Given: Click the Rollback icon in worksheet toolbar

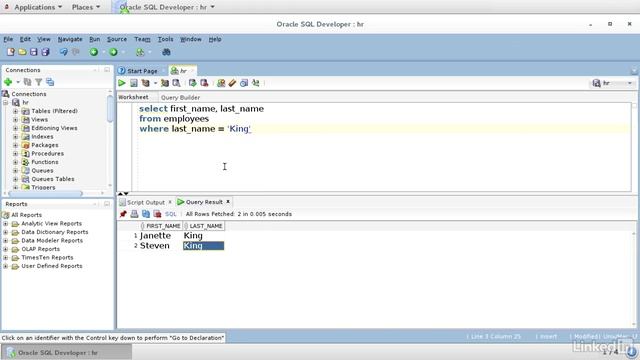Looking at the screenshot, I should (204, 83).
